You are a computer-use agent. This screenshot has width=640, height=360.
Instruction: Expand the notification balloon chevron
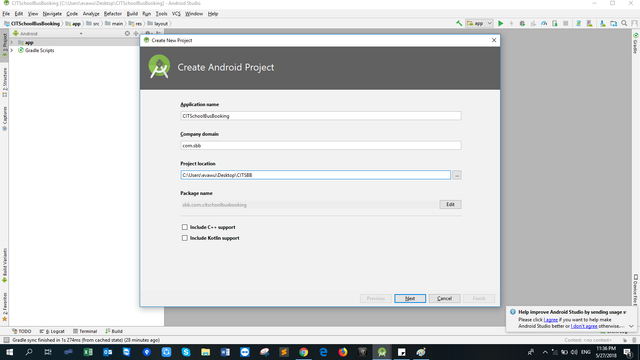coord(631,326)
